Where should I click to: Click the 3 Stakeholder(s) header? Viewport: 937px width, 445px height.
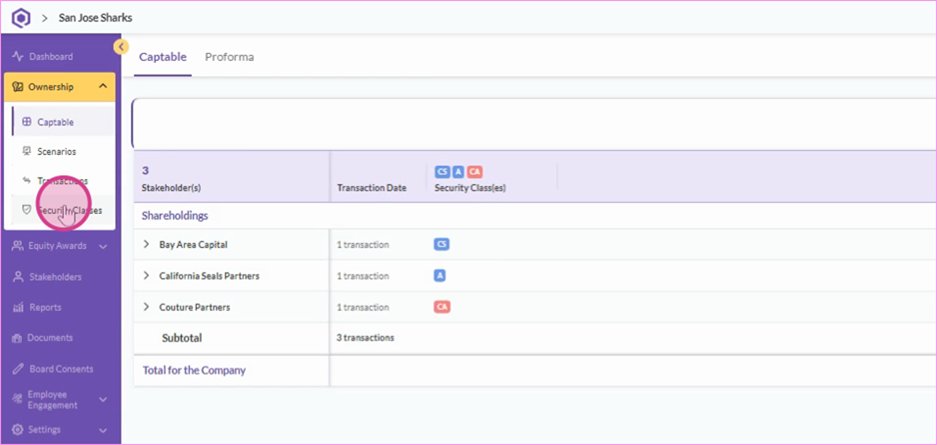[171, 179]
